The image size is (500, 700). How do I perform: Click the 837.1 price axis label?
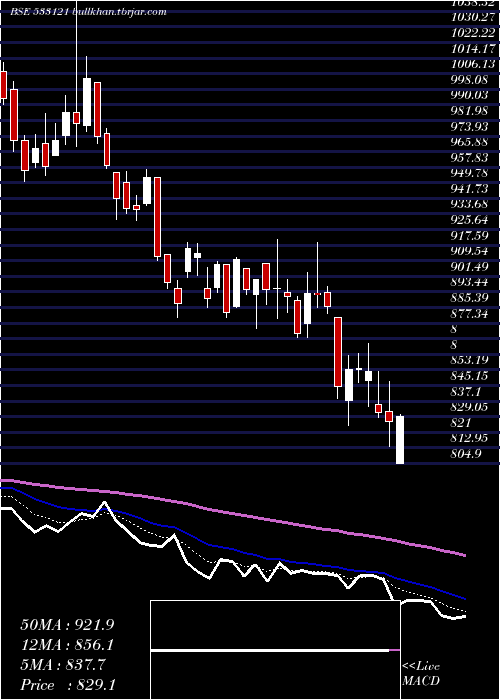467,392
